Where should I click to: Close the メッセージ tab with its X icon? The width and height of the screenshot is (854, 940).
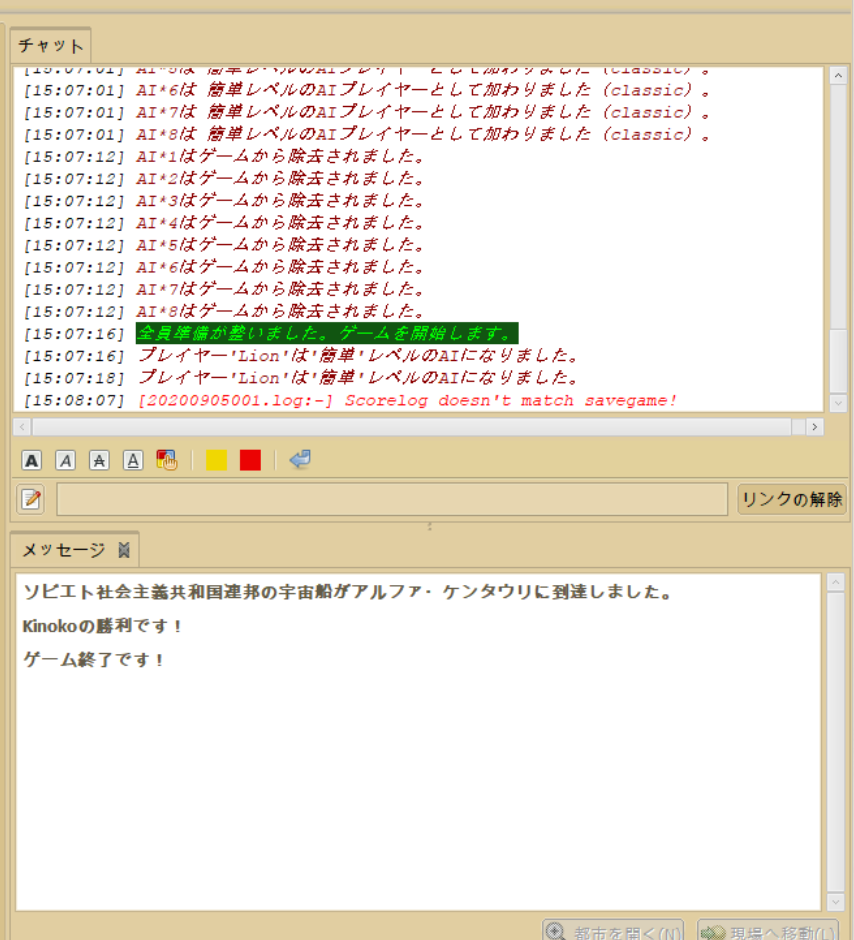(124, 550)
